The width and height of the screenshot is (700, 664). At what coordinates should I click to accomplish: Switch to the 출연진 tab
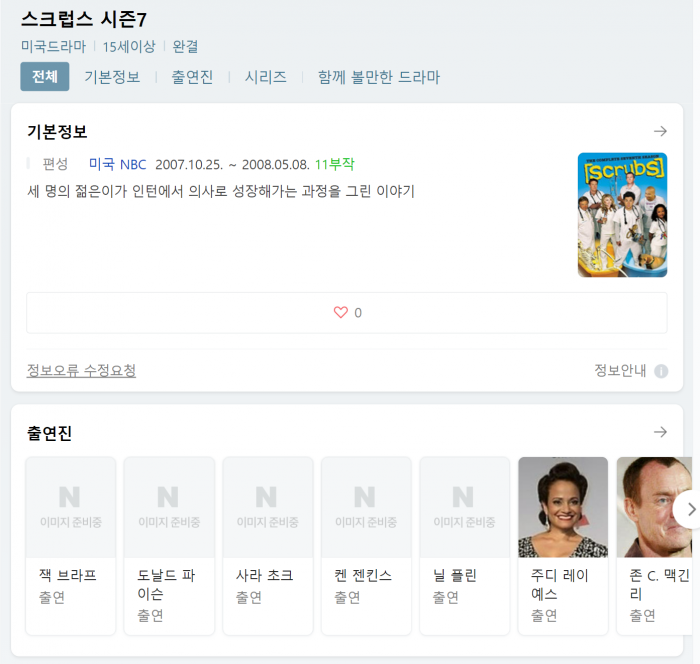pos(192,77)
